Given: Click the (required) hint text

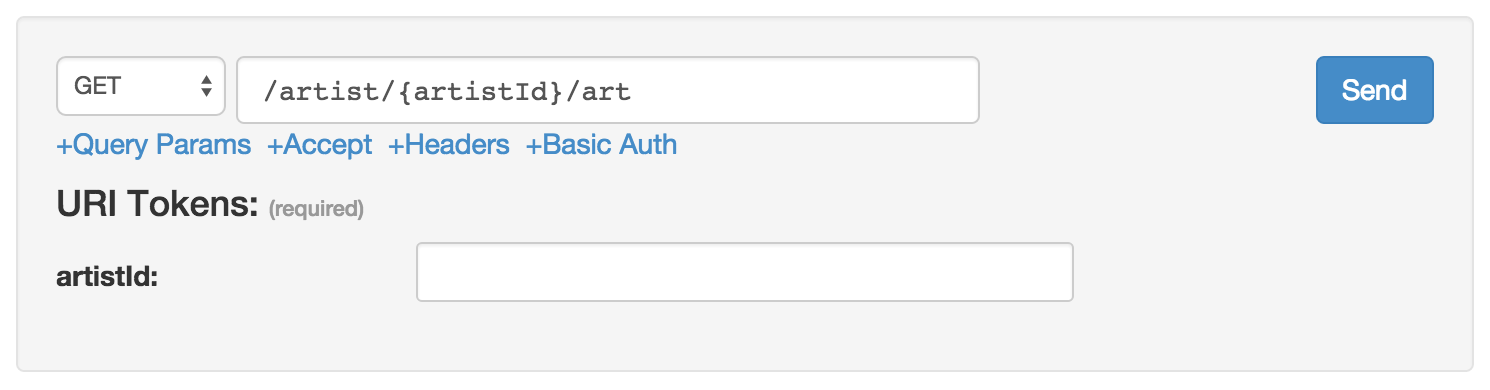Looking at the screenshot, I should pos(316,209).
